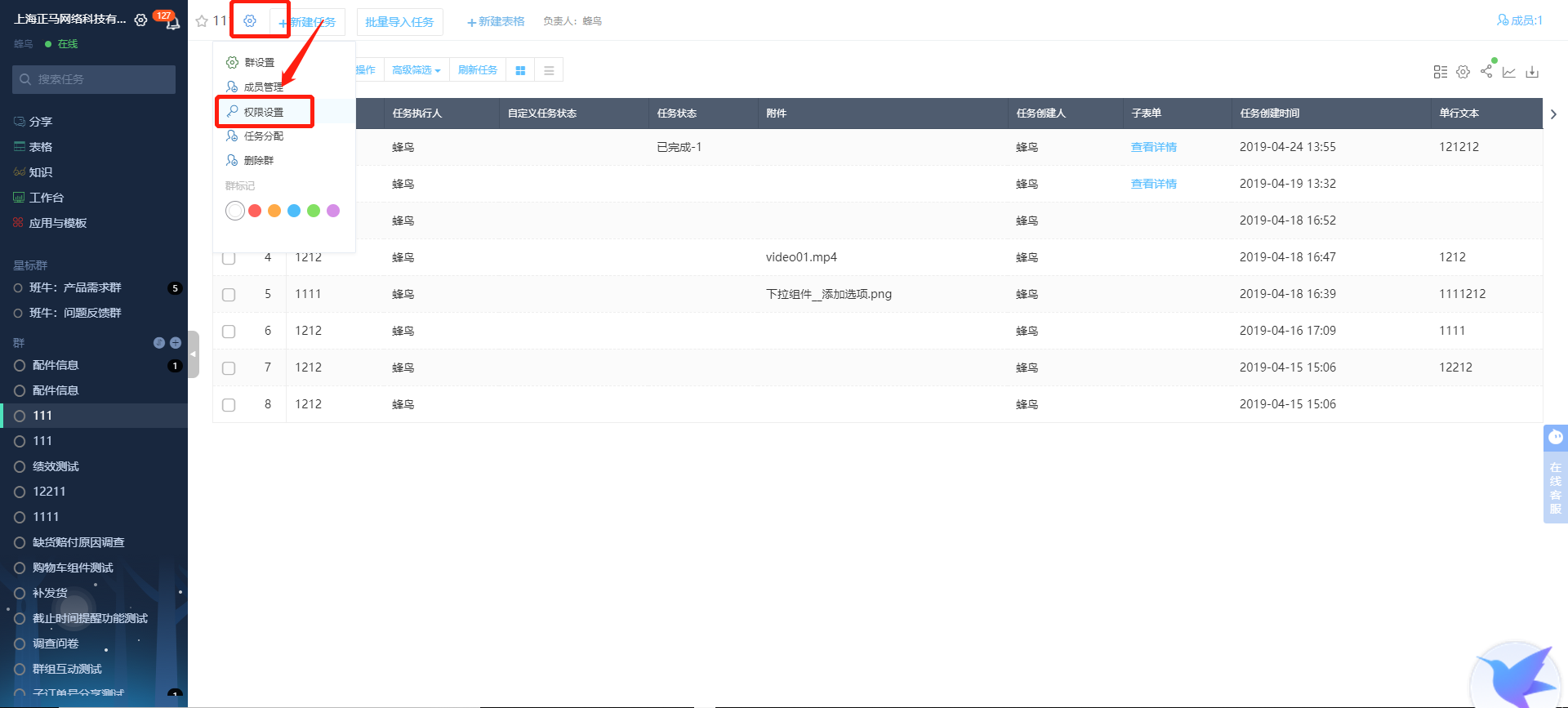The image size is (1568, 708).
Task: Open the share icon in table toolbar
Action: pyautogui.click(x=1486, y=72)
